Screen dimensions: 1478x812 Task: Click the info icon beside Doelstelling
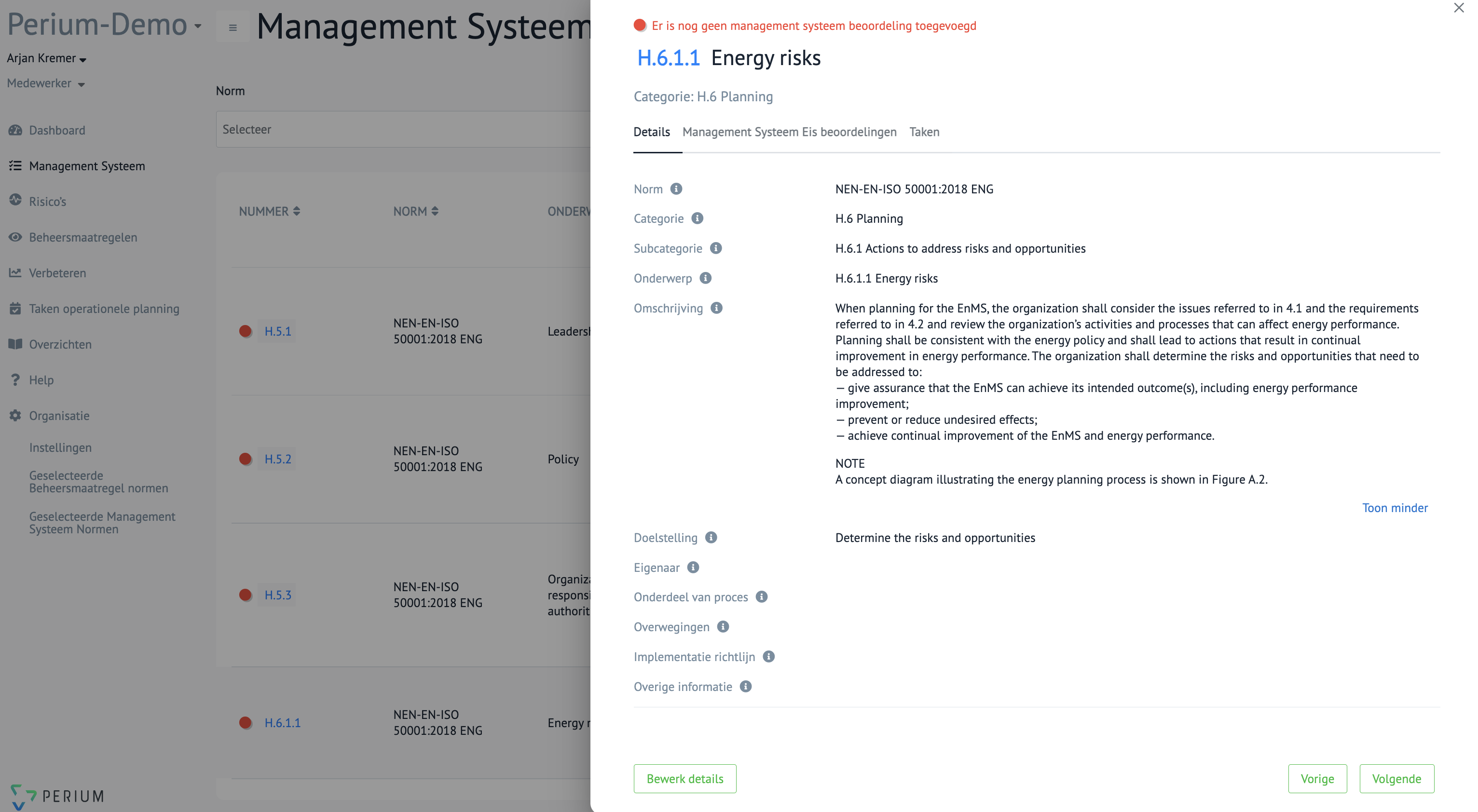pyautogui.click(x=711, y=537)
